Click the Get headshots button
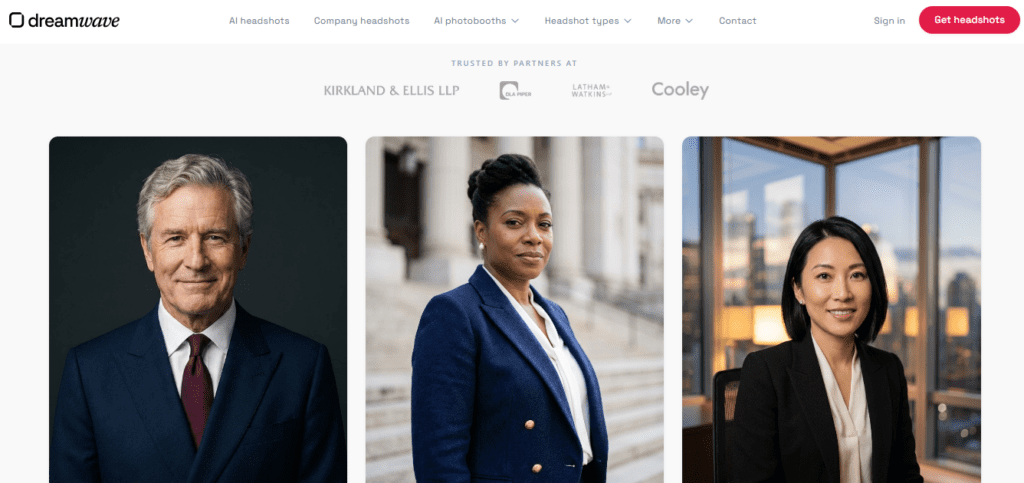Image resolution: width=1024 pixels, height=483 pixels. pyautogui.click(x=969, y=20)
